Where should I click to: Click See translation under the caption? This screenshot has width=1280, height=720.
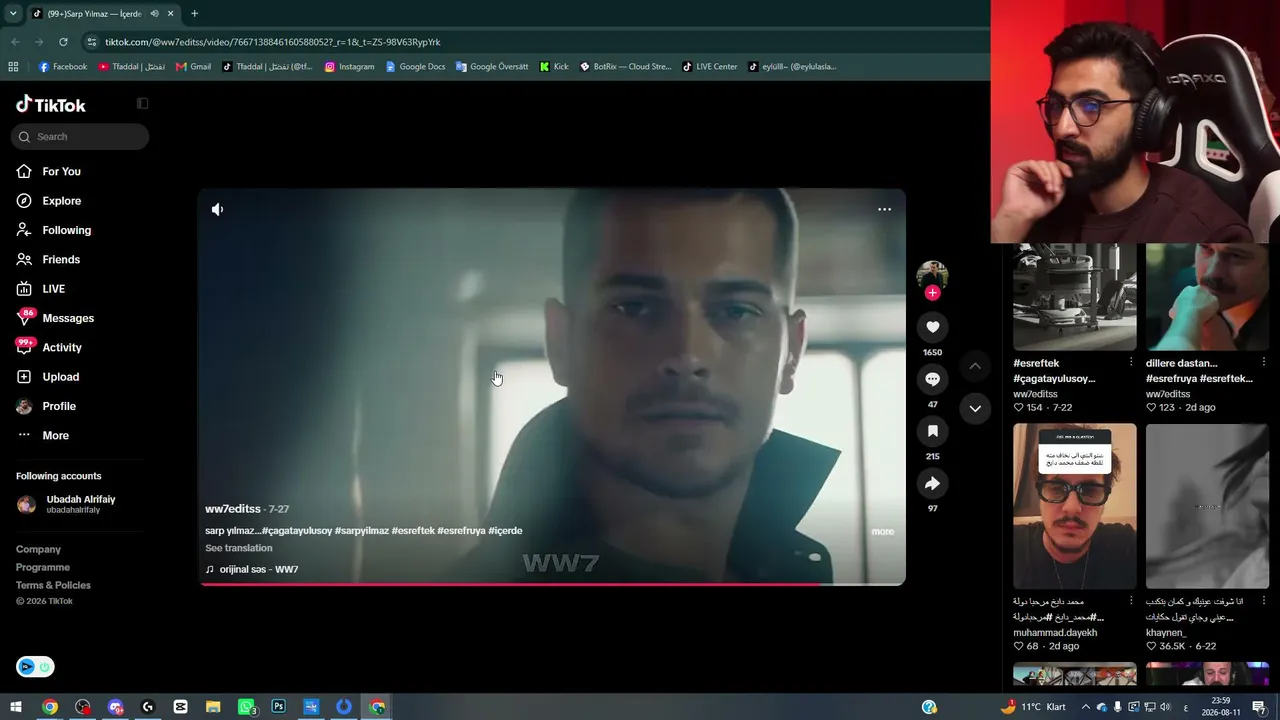tap(238, 548)
